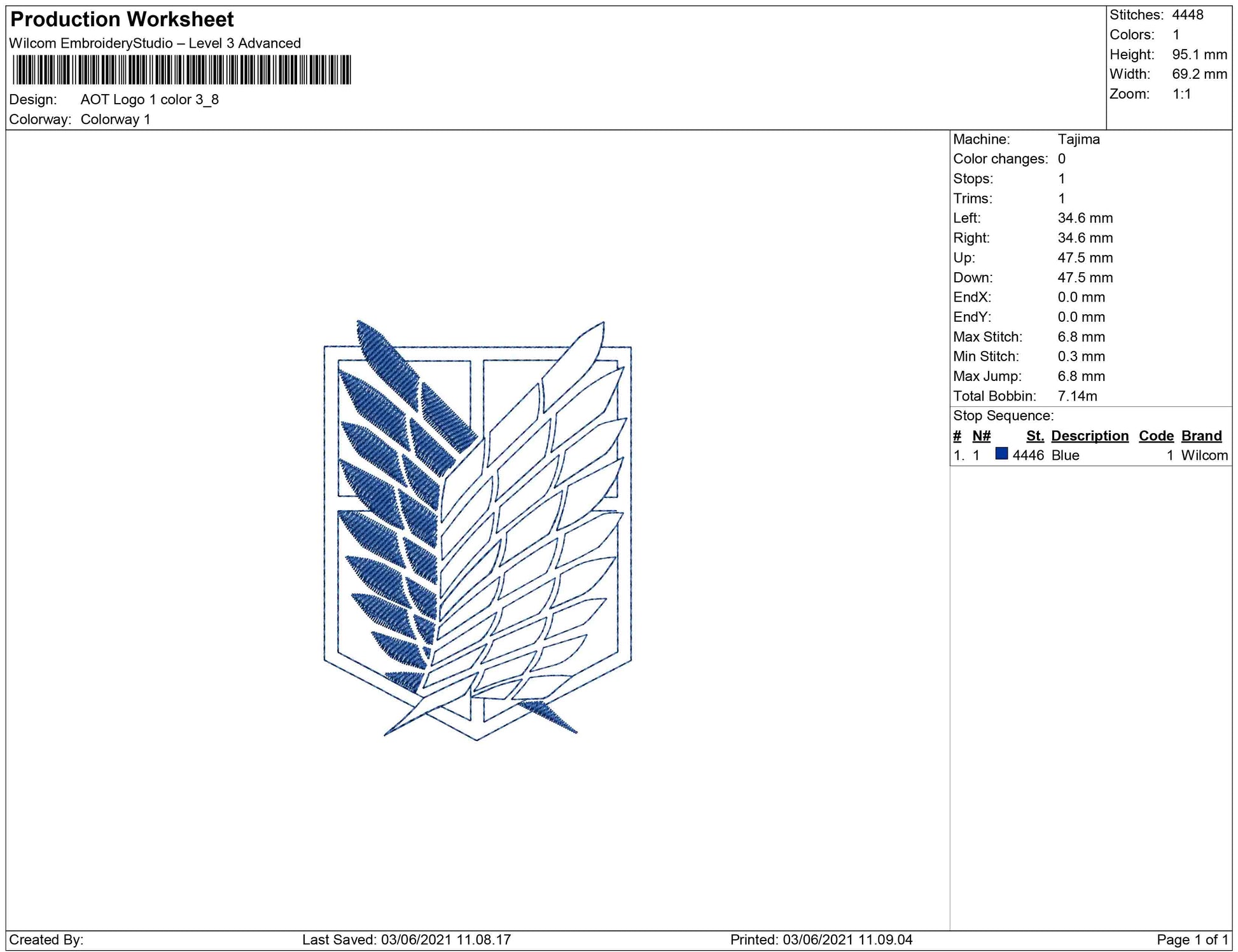This screenshot has height=952, width=1238.
Task: Click the N# column header
Action: pos(981,436)
